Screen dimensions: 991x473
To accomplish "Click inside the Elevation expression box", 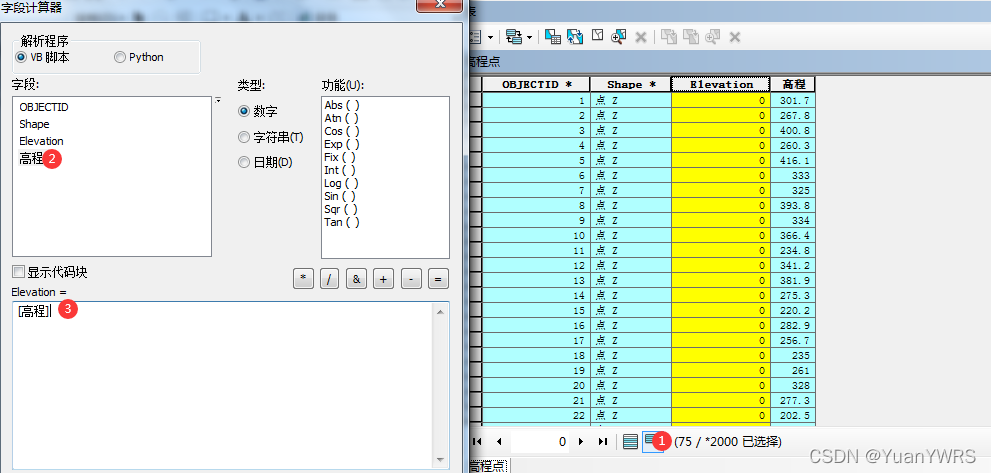I will coord(220,380).
